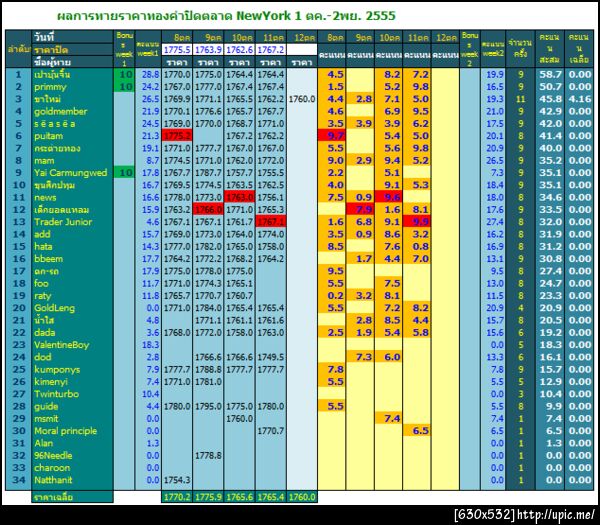Click the name cell msmit
600x525 pixels.
(72, 419)
